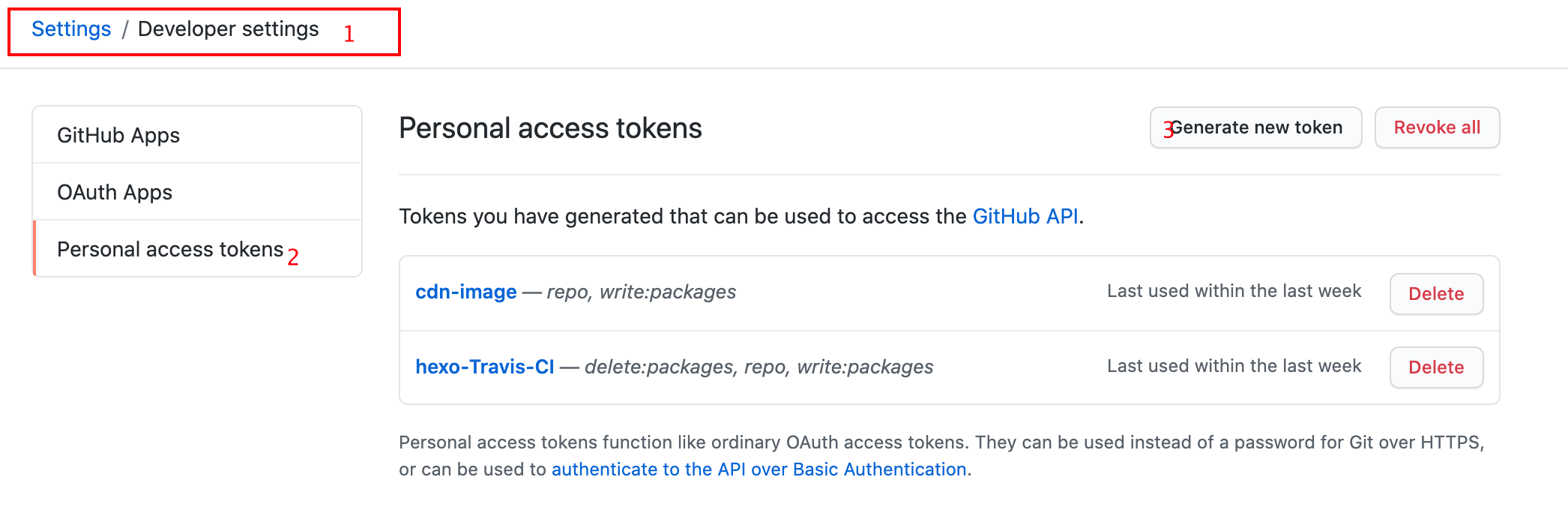The image size is (1568, 519).
Task: Open OAuth Apps sidebar item
Action: (x=198, y=192)
